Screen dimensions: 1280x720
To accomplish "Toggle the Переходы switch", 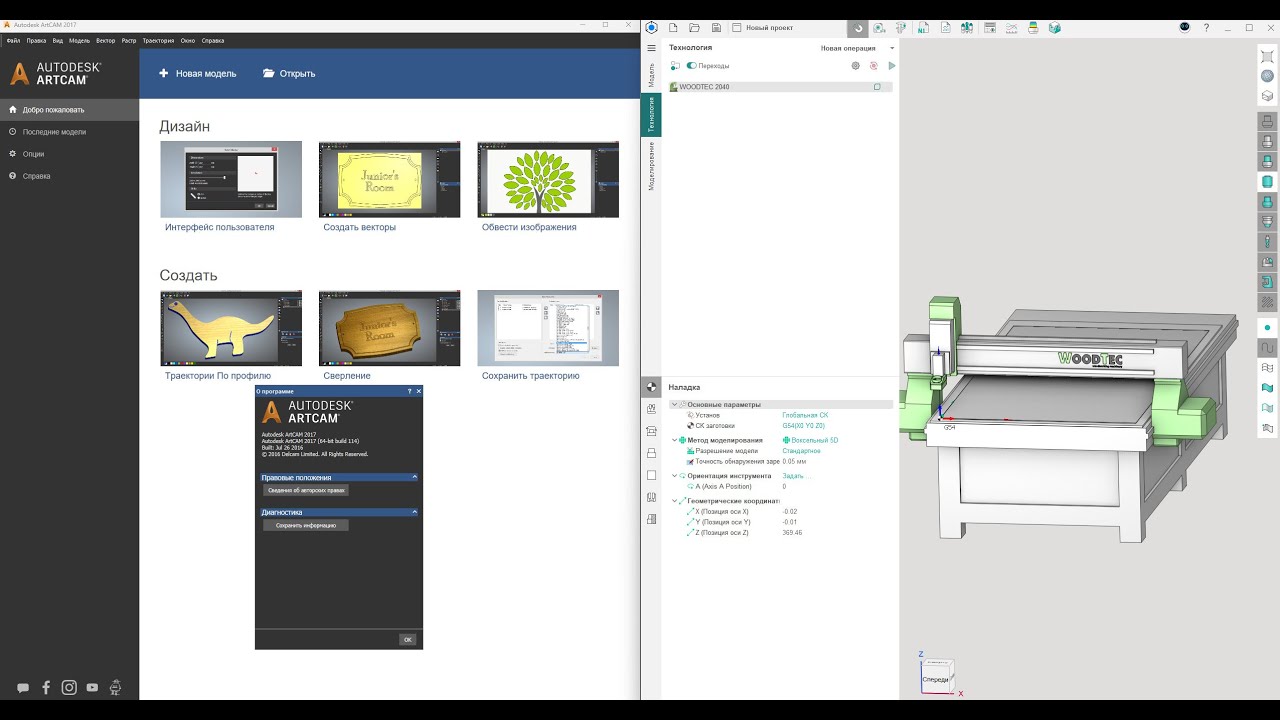I will (691, 66).
